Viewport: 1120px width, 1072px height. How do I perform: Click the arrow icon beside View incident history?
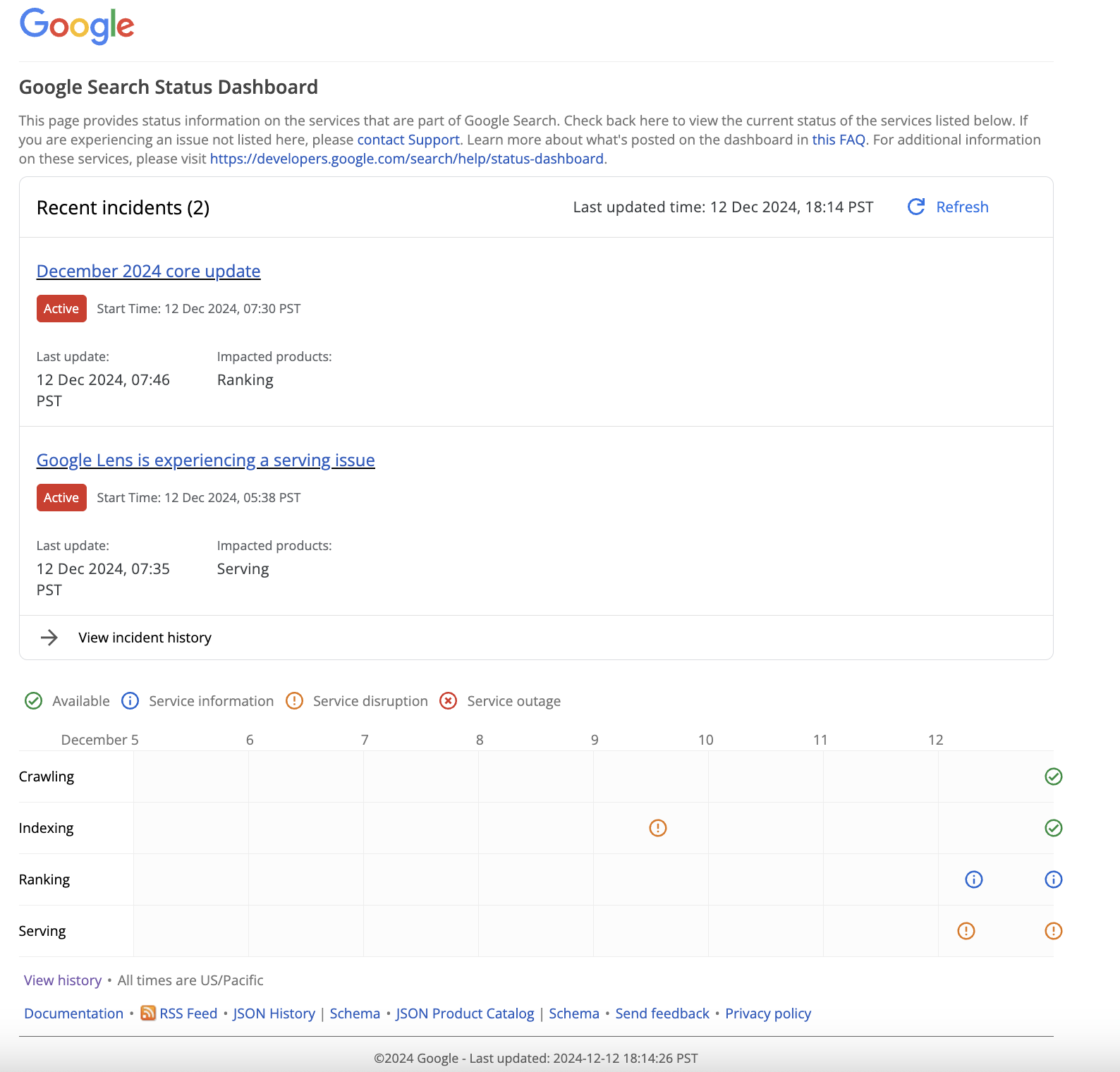point(49,638)
